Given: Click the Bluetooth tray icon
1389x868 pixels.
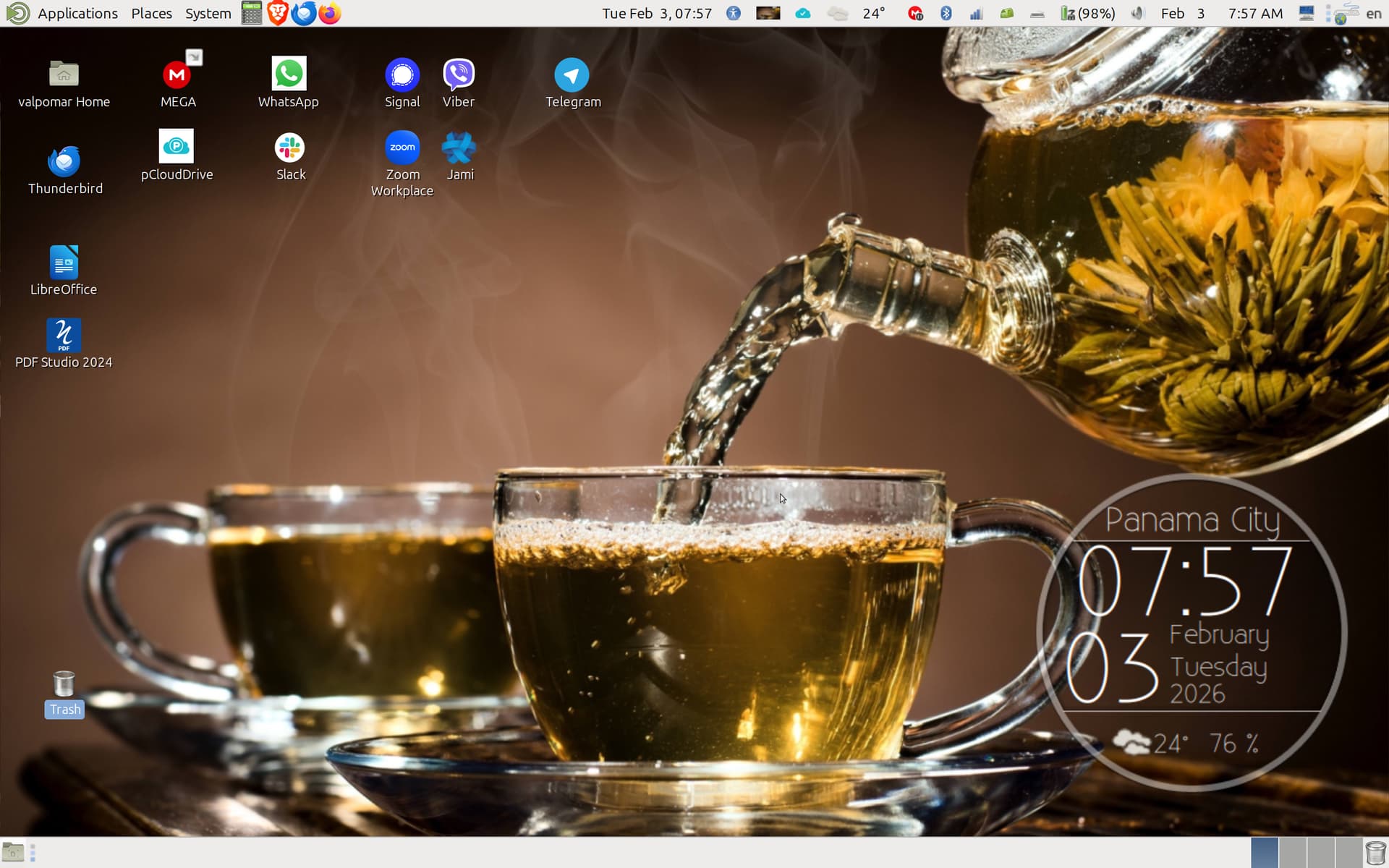Looking at the screenshot, I should click(946, 13).
